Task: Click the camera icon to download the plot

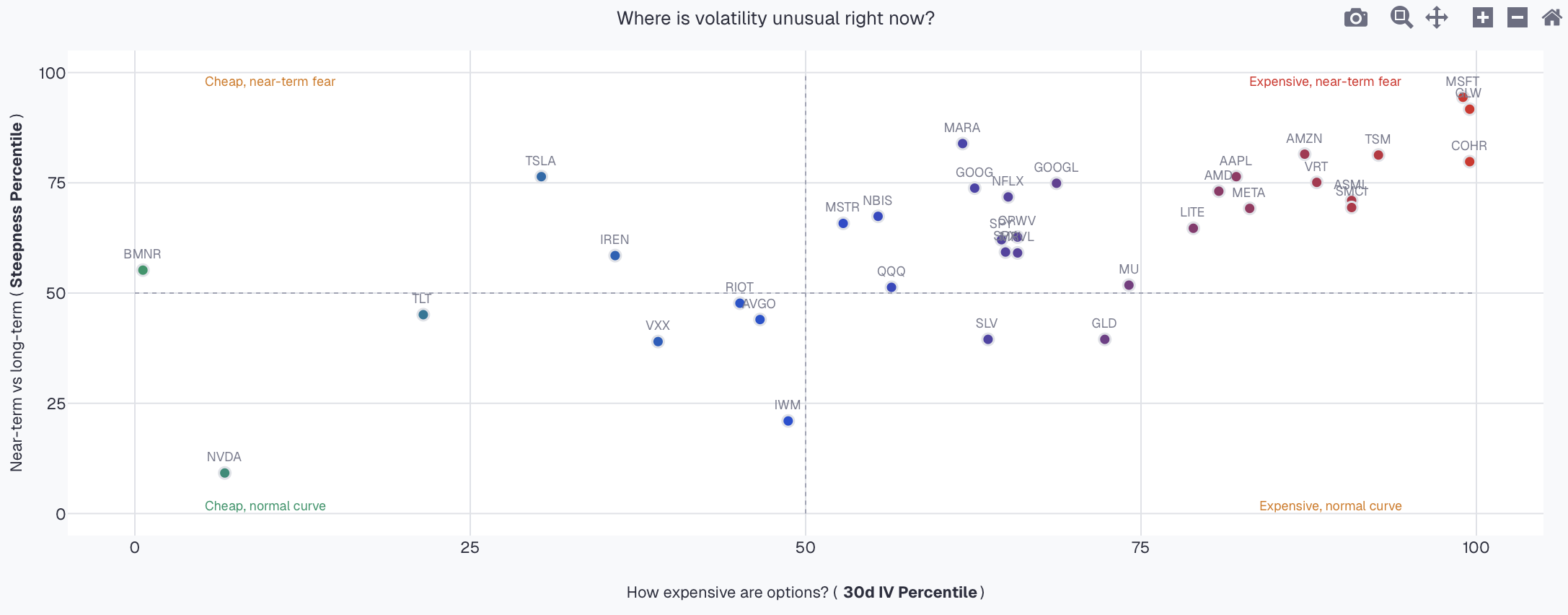Action: pyautogui.click(x=1355, y=17)
